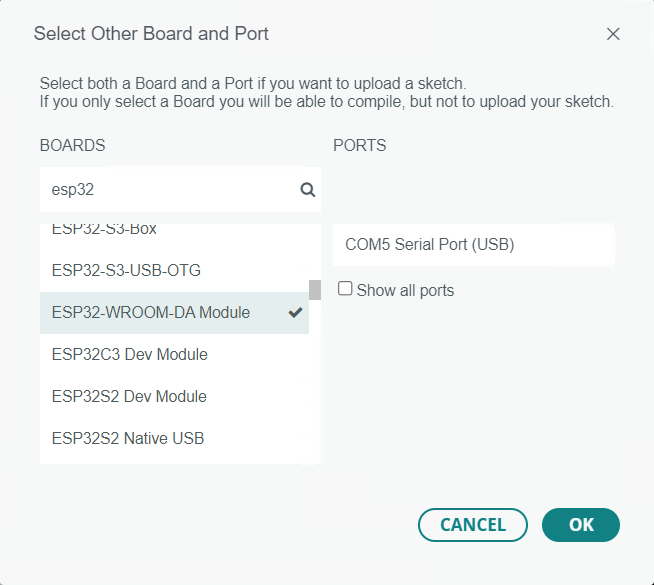Select ESP32S2 Dev Module board

(x=174, y=397)
